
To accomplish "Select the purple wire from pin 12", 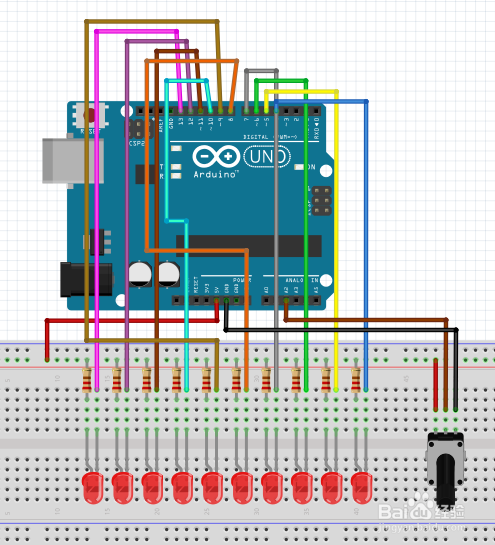I will [127, 209].
